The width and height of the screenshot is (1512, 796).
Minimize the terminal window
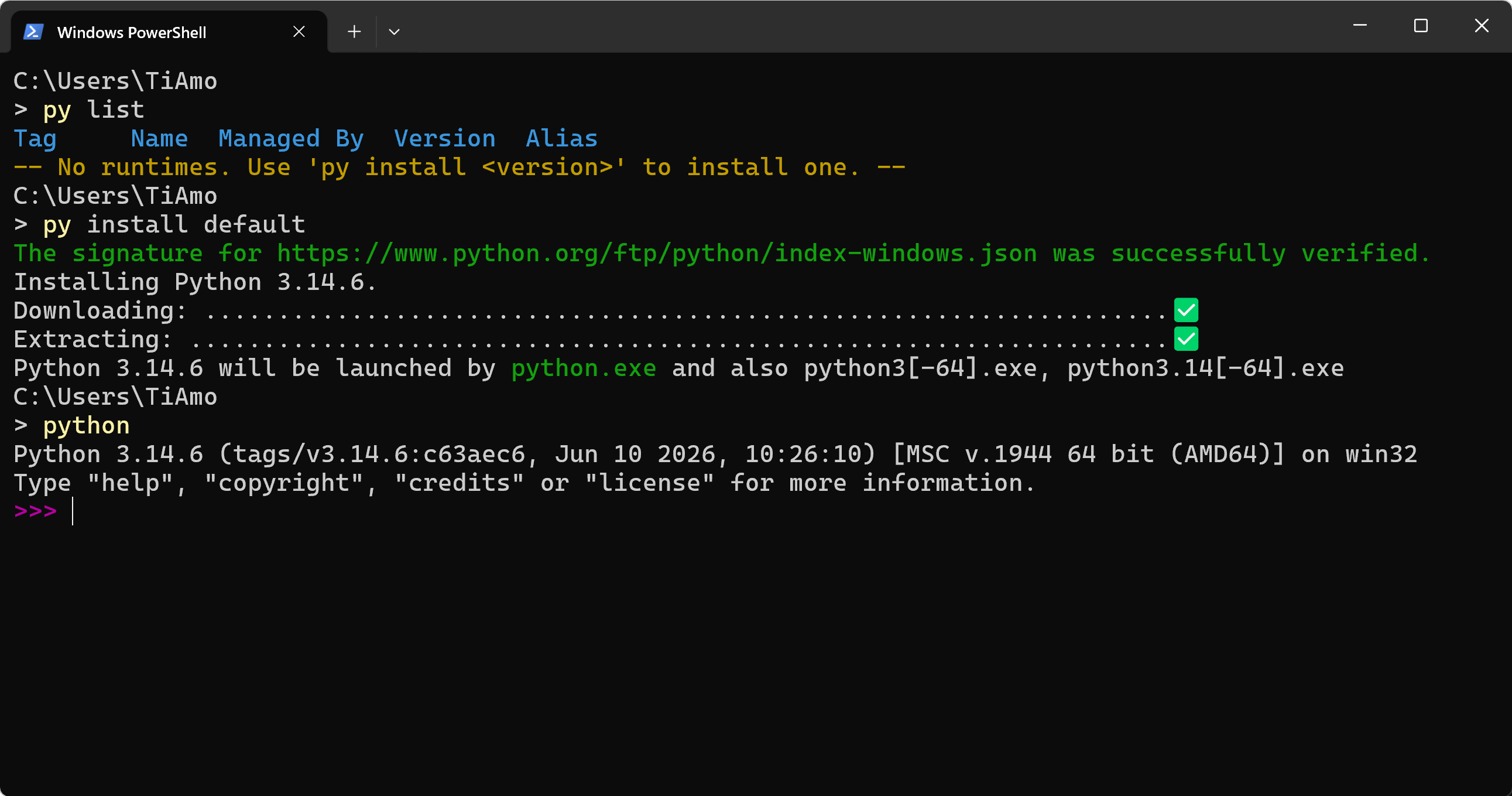1360,26
